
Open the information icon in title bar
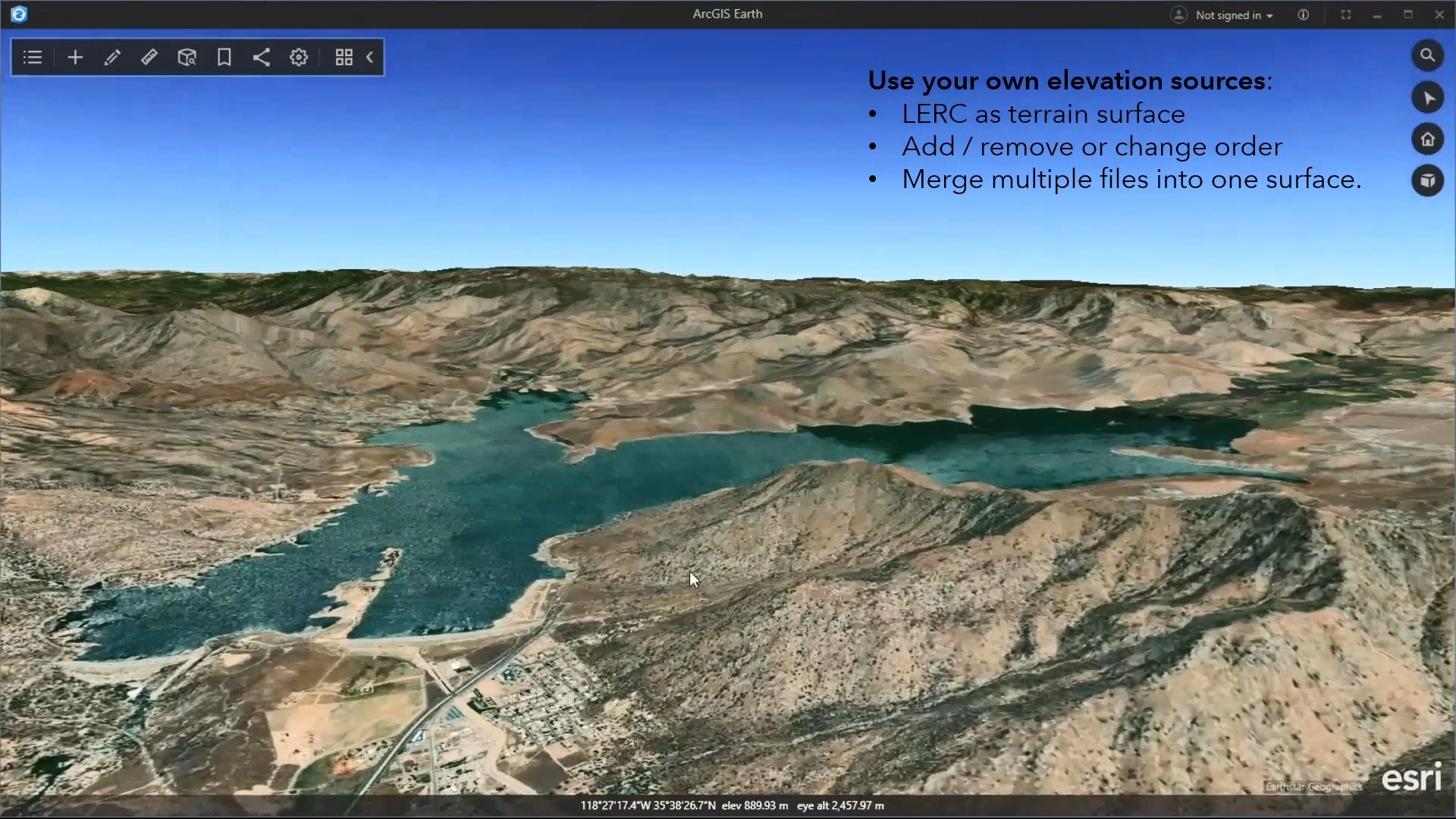pyautogui.click(x=1303, y=14)
